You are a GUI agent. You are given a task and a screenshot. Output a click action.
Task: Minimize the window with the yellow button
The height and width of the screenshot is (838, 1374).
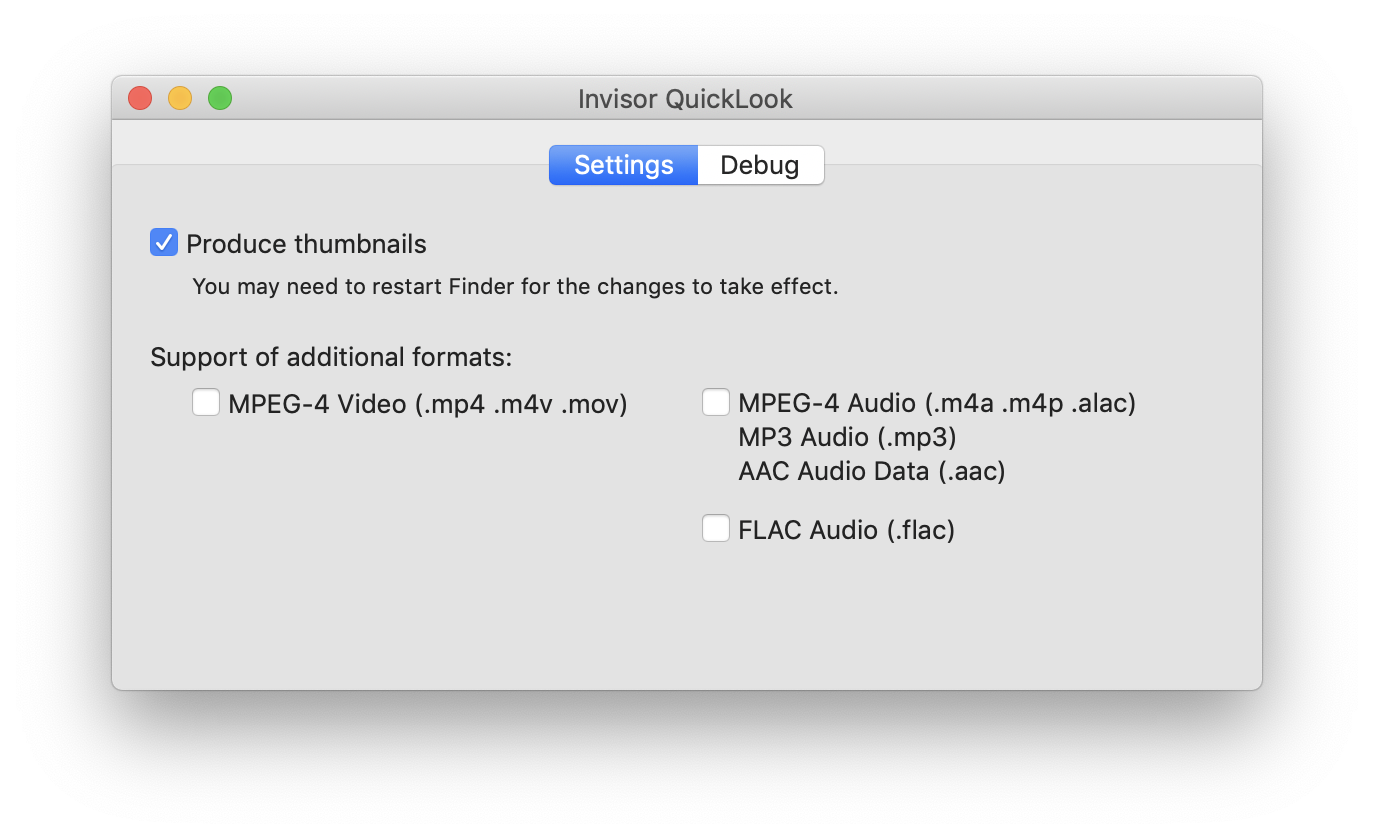coord(180,98)
